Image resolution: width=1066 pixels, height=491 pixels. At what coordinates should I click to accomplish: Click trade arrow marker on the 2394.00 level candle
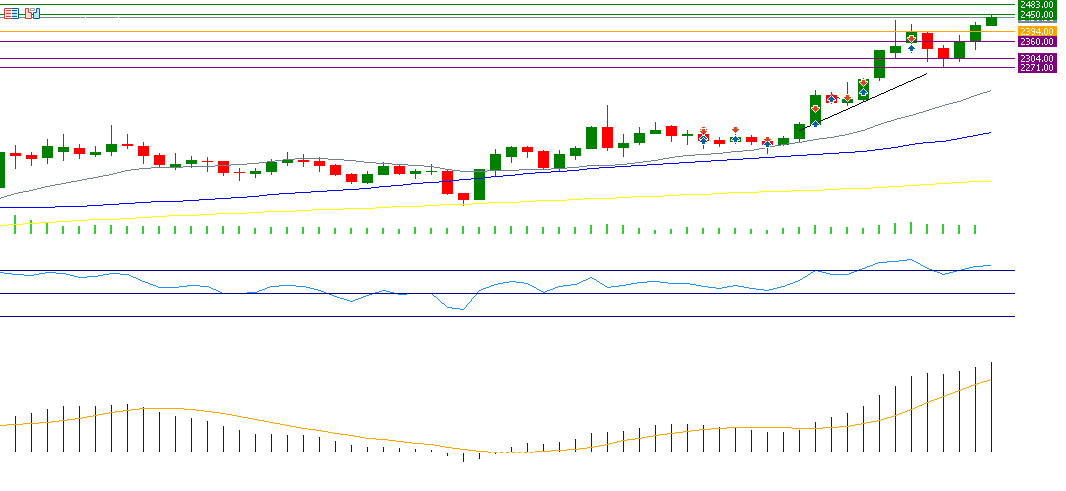pyautogui.click(x=911, y=40)
